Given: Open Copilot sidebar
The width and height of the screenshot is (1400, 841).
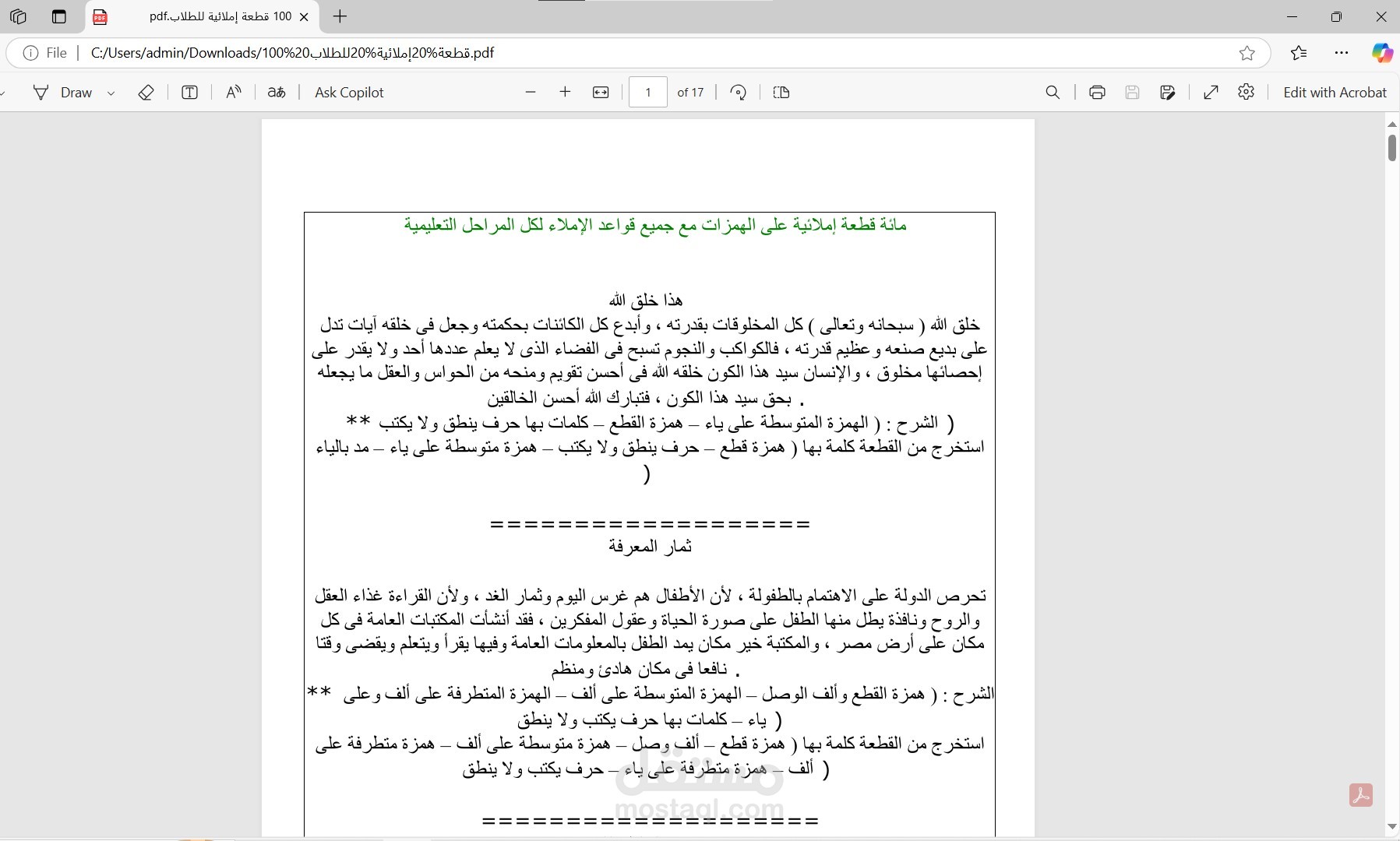Looking at the screenshot, I should click(x=1382, y=53).
